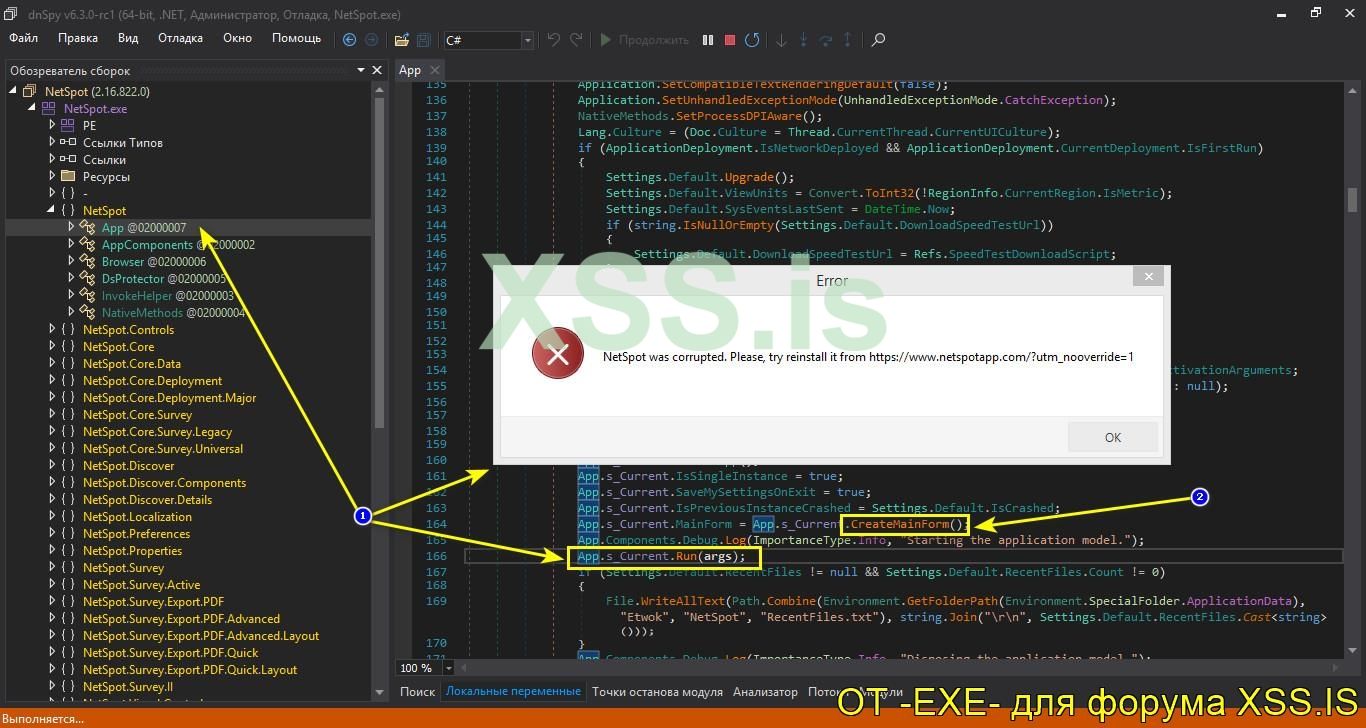The width and height of the screenshot is (1366, 728).
Task: Expand the PE node
Action: pos(52,125)
